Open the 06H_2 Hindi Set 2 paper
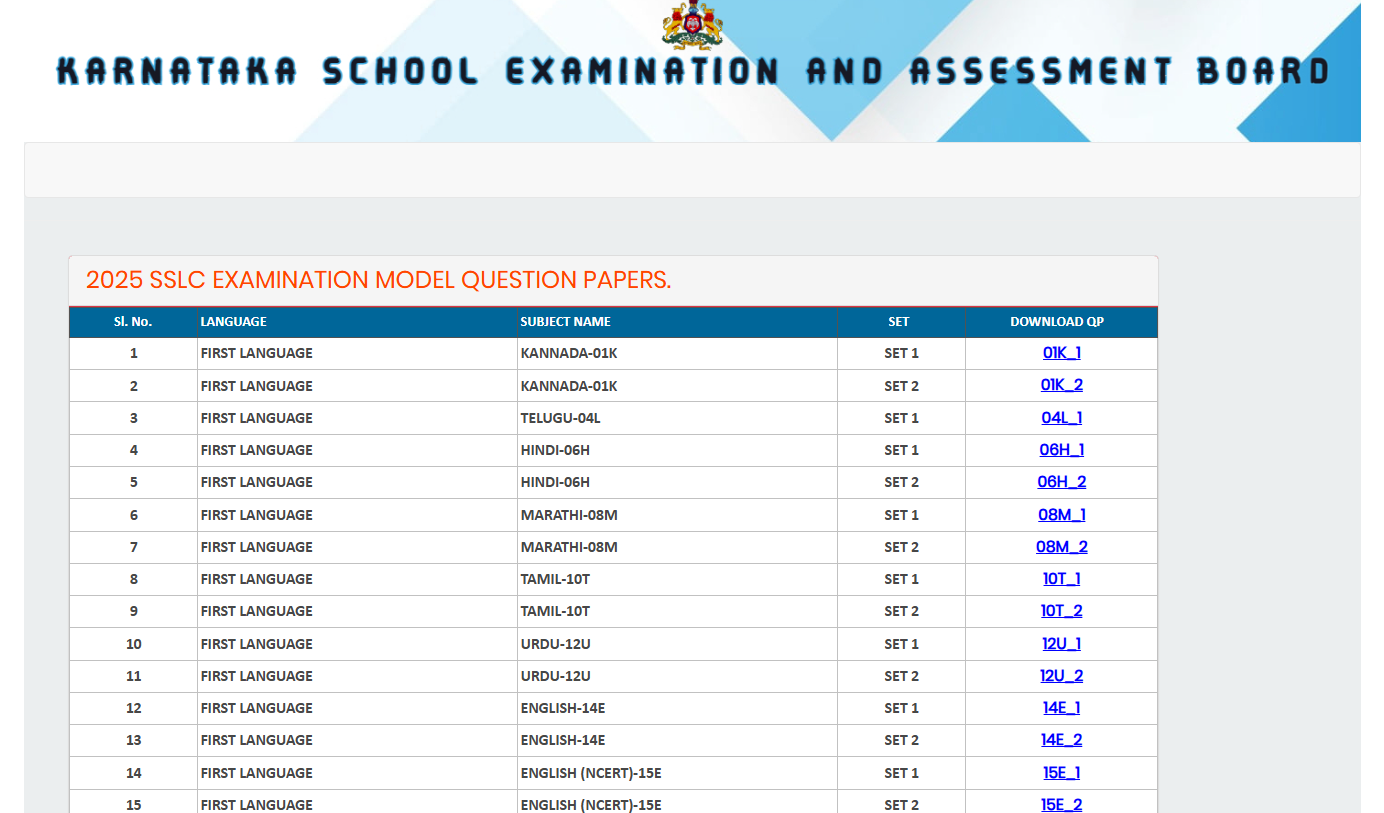The height and width of the screenshot is (813, 1384). point(1061,482)
